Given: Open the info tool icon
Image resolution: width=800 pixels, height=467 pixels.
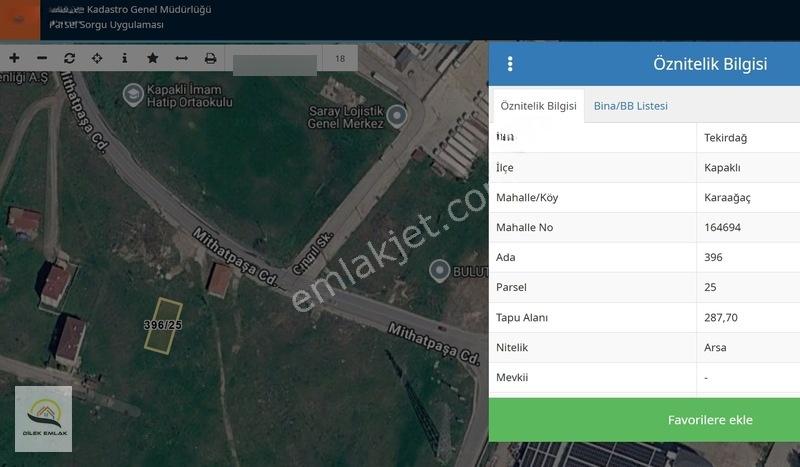Looking at the screenshot, I should [124, 58].
